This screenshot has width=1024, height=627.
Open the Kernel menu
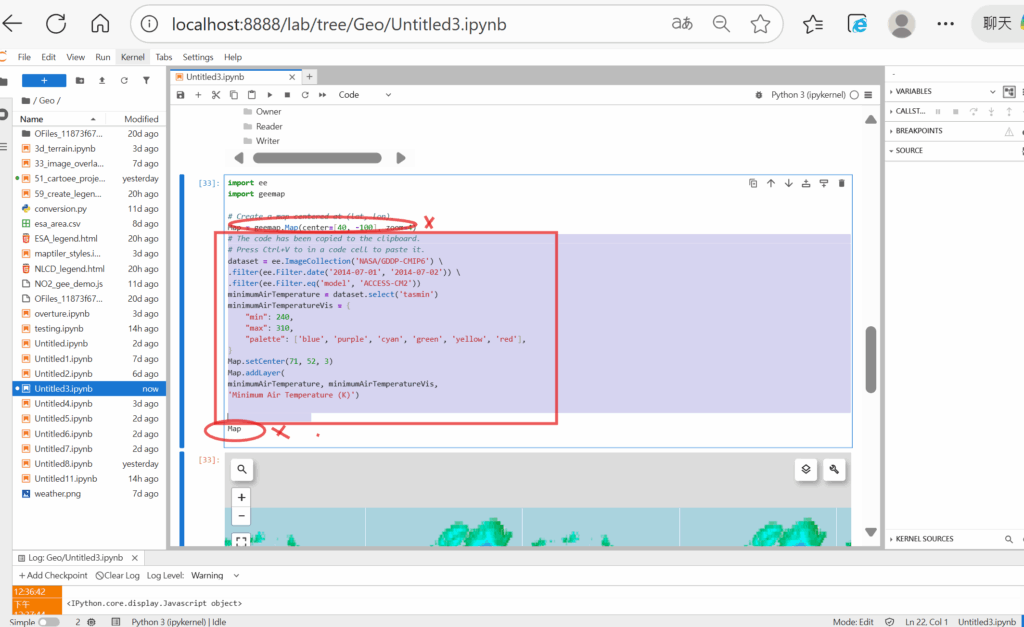pos(132,57)
